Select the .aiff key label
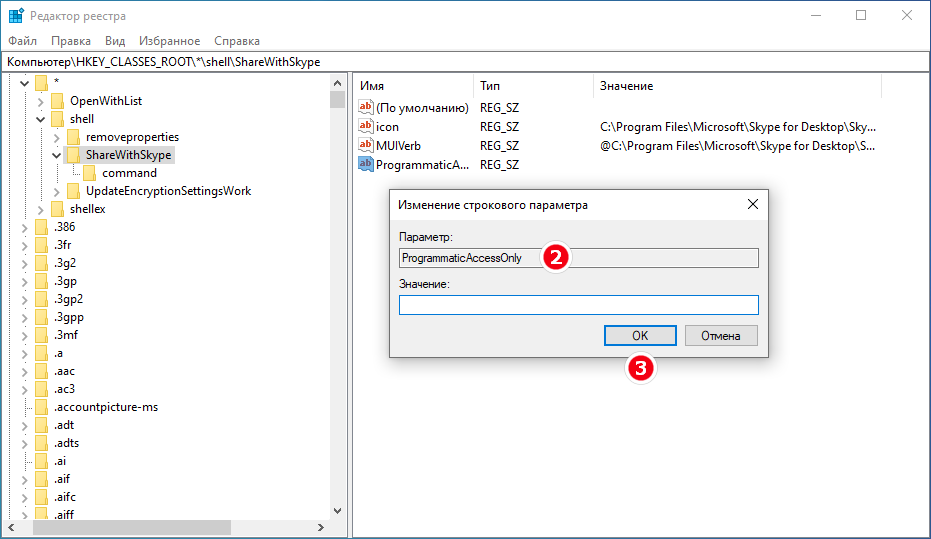Viewport: 931px width, 539px height. (64, 515)
